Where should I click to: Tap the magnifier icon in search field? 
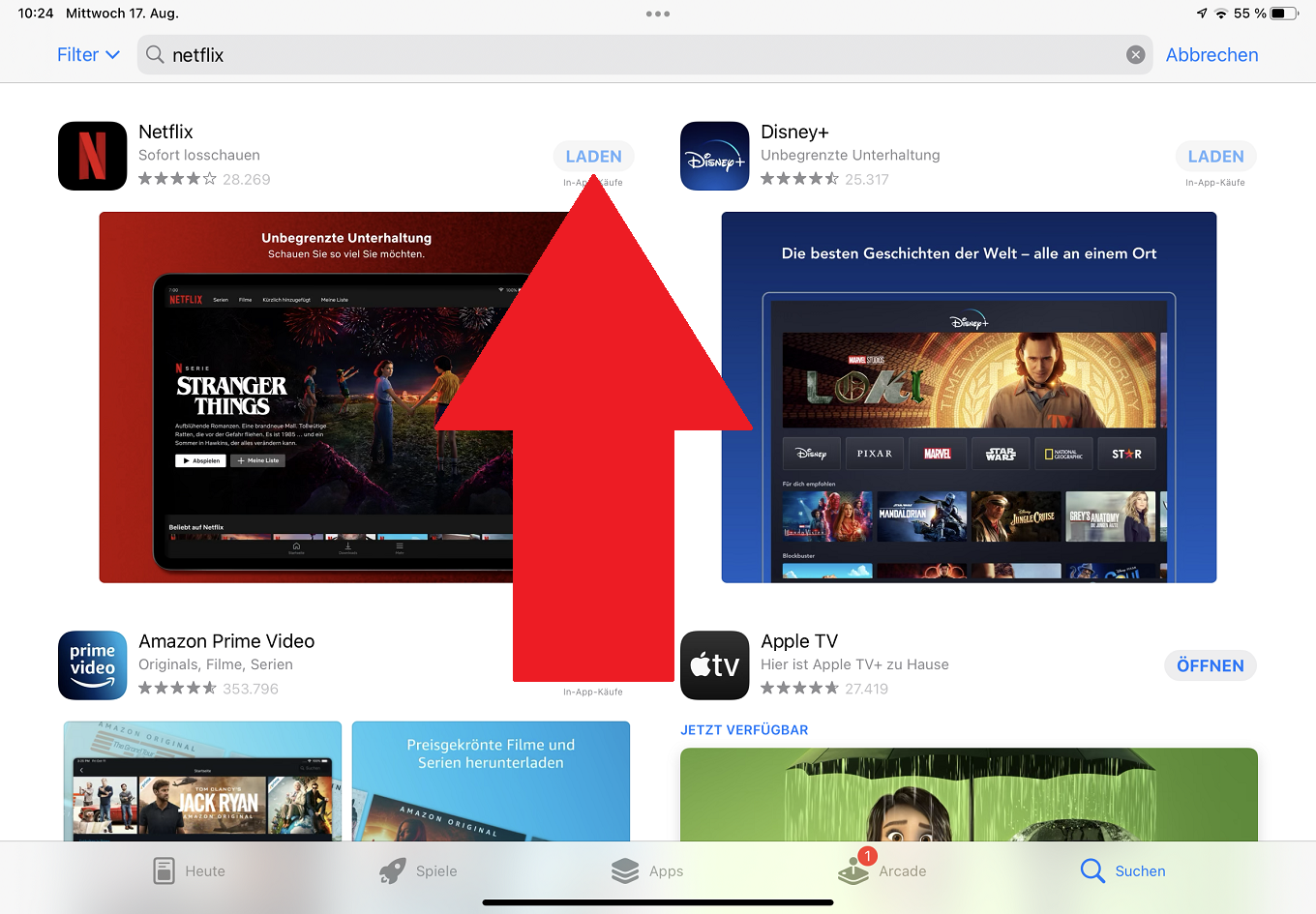(155, 55)
